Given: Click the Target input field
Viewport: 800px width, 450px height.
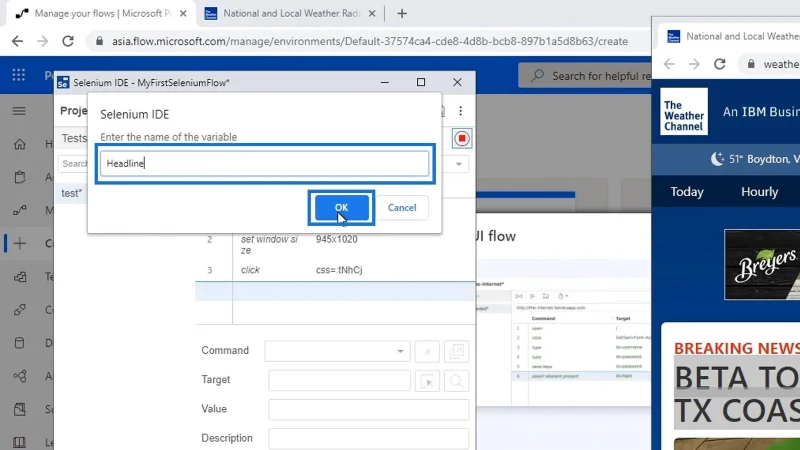Looking at the screenshot, I should (x=339, y=380).
